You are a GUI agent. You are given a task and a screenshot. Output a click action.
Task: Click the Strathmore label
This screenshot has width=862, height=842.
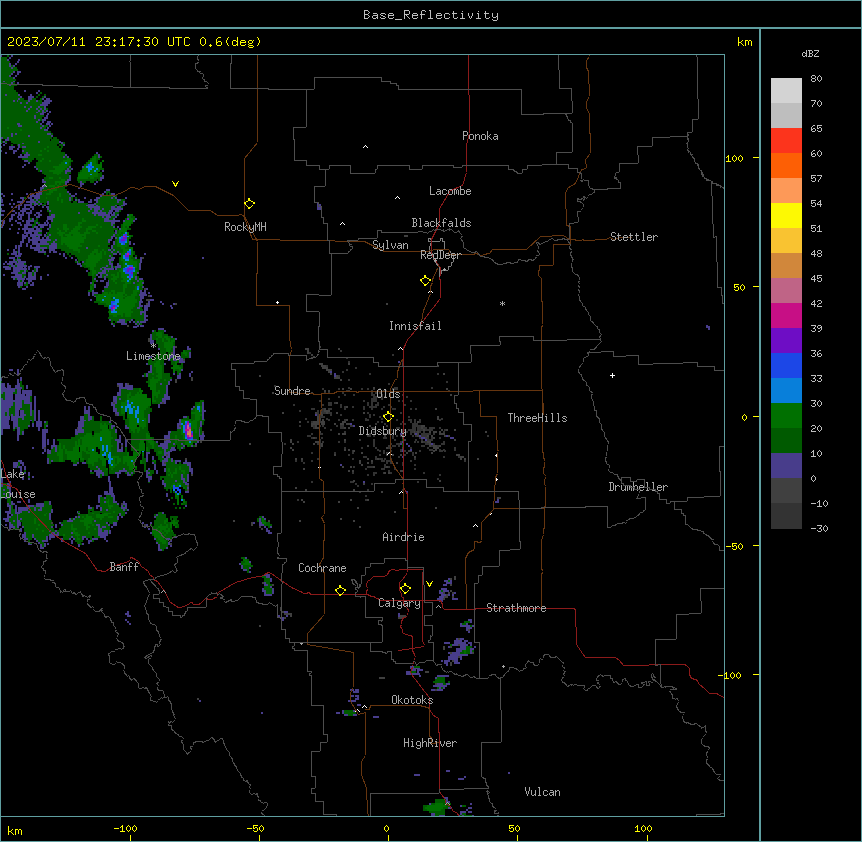click(516, 608)
